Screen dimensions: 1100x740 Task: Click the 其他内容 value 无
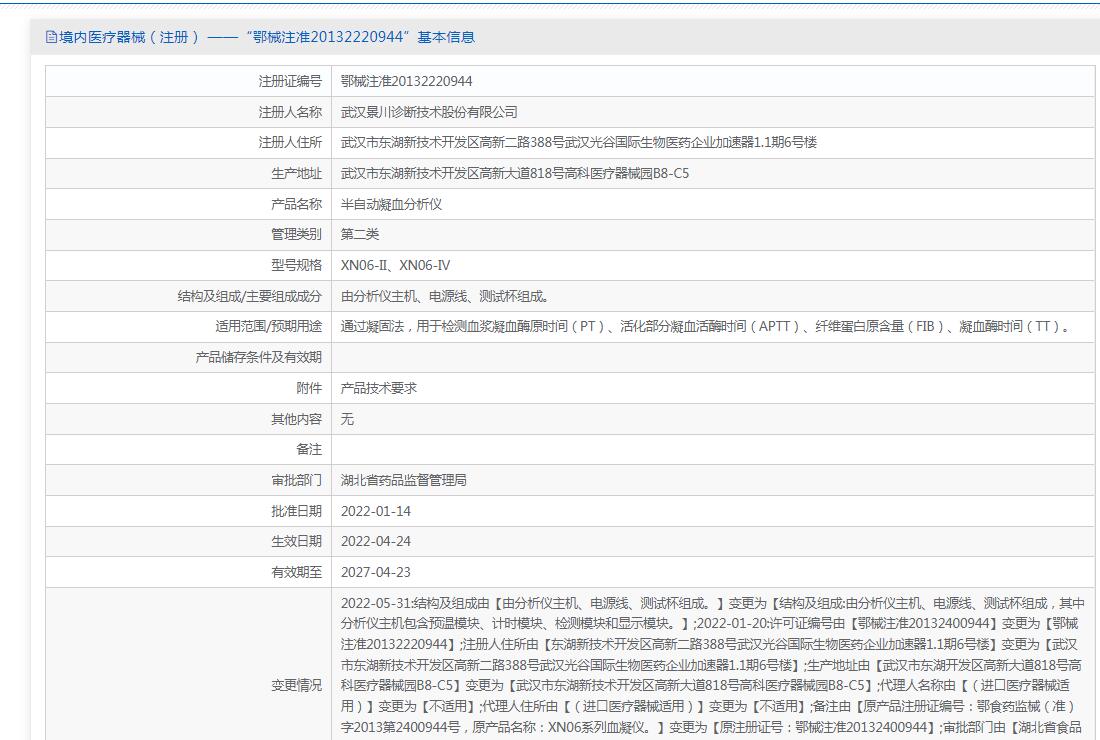point(347,419)
